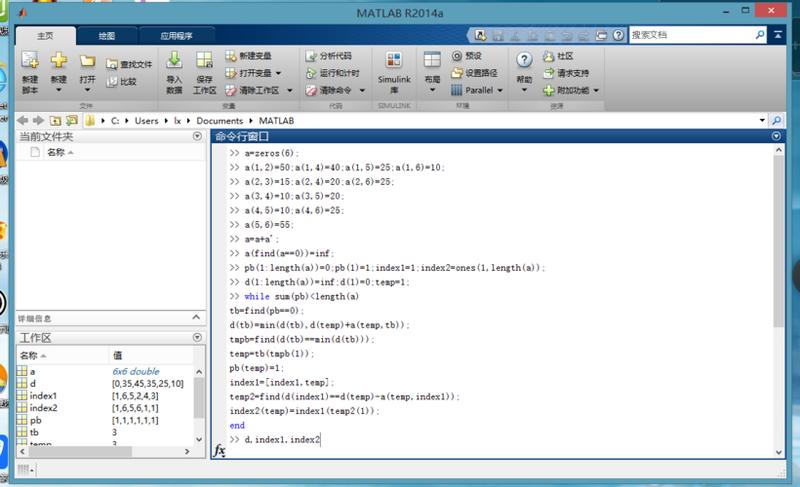Expand the 清除工作区 dropdown arrow

coord(290,90)
